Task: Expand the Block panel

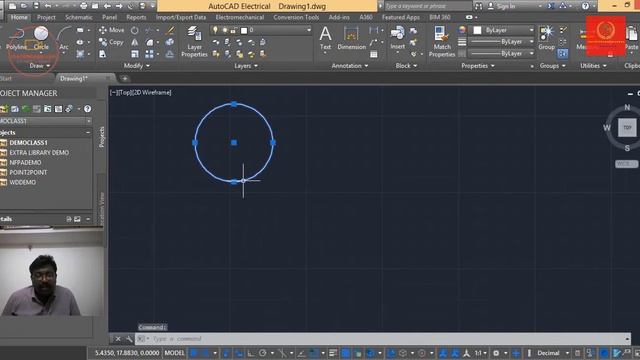Action: tap(406, 66)
